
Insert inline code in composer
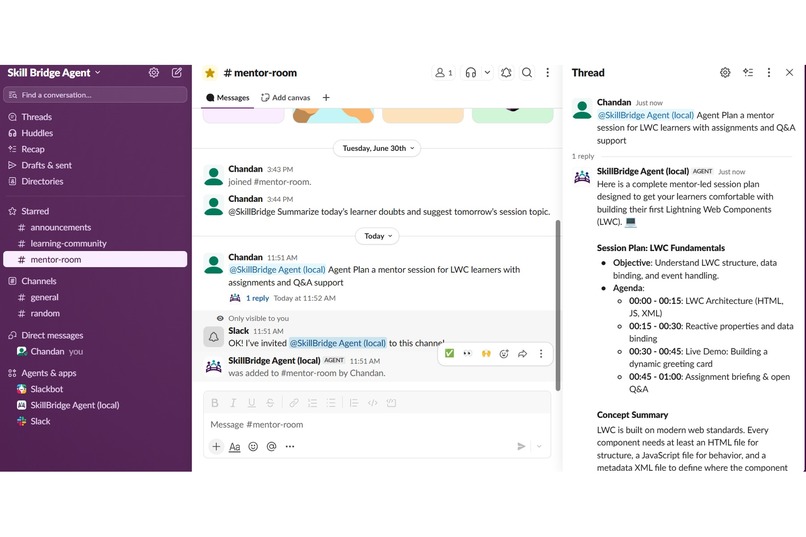click(x=373, y=403)
